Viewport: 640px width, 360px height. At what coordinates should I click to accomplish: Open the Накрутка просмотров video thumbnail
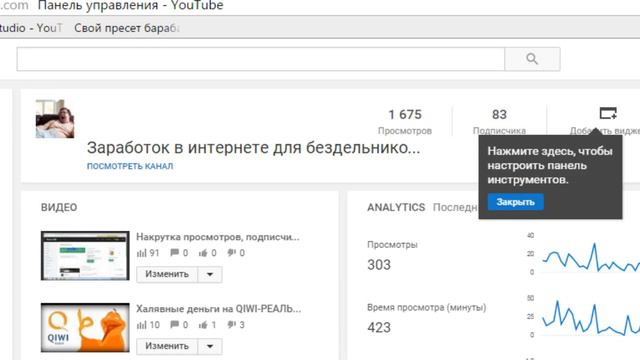[85, 256]
